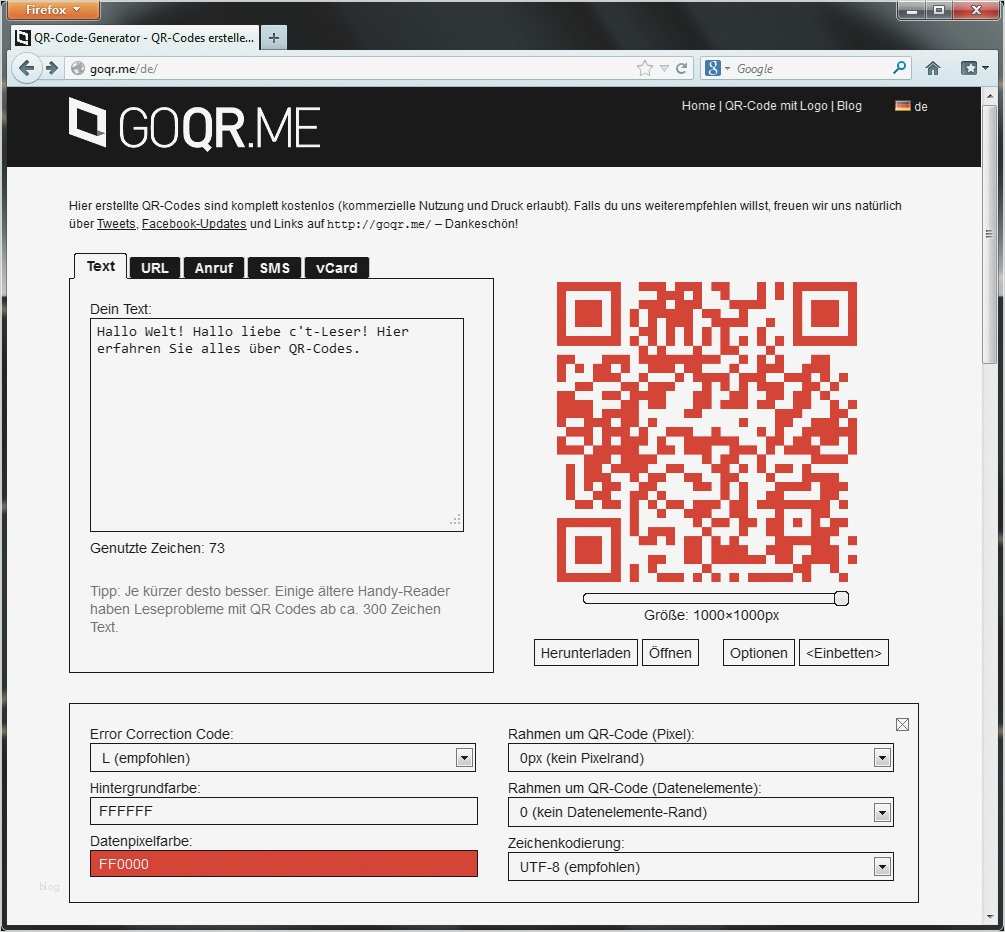Click the GOQR.ME logo

[194, 125]
